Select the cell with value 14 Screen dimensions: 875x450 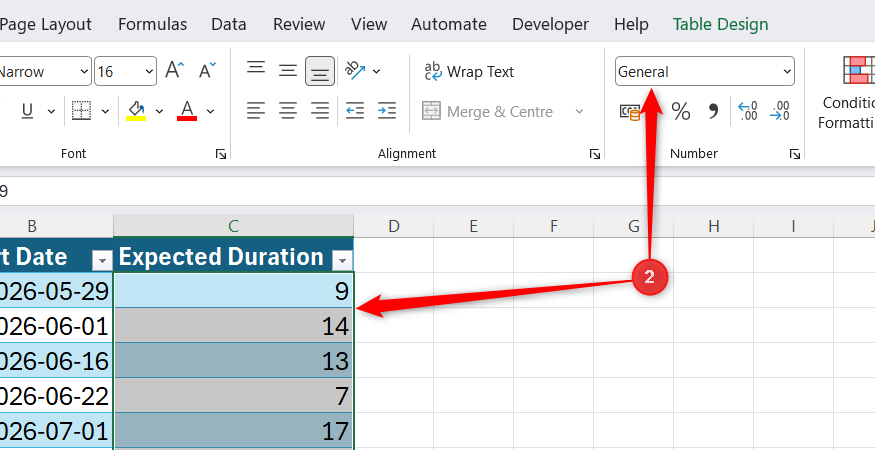233,325
